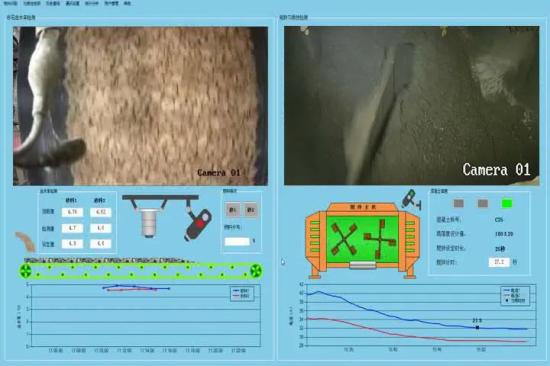Click the right green conveyor belt wheel
This screenshot has height=366, width=550.
[256, 271]
